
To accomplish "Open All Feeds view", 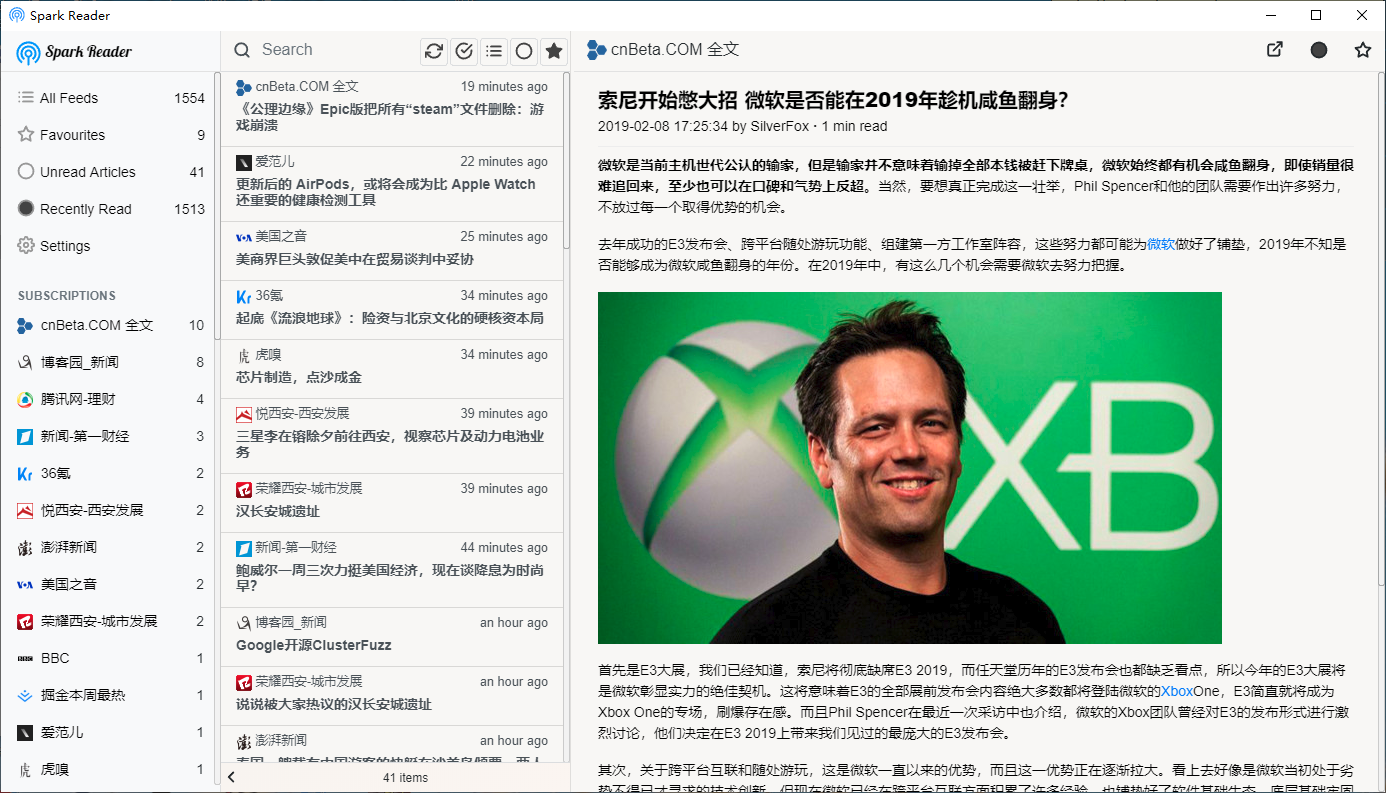I will (x=110, y=98).
